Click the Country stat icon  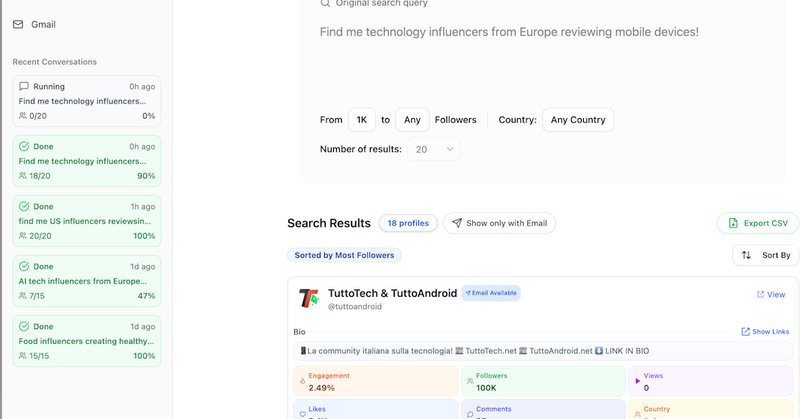tap(637, 414)
